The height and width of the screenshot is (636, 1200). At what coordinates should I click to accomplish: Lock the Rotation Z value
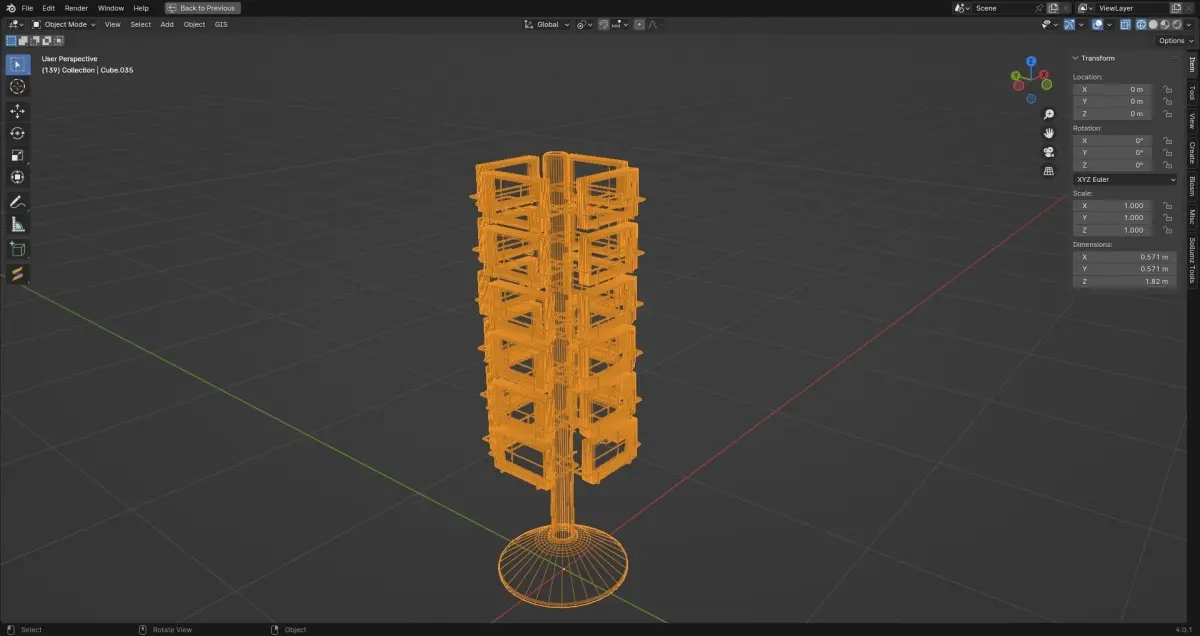pyautogui.click(x=1168, y=165)
